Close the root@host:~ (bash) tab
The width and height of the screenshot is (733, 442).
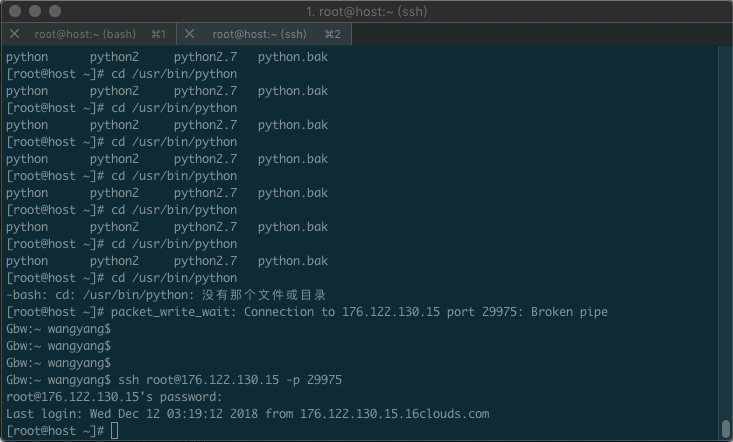pyautogui.click(x=14, y=34)
